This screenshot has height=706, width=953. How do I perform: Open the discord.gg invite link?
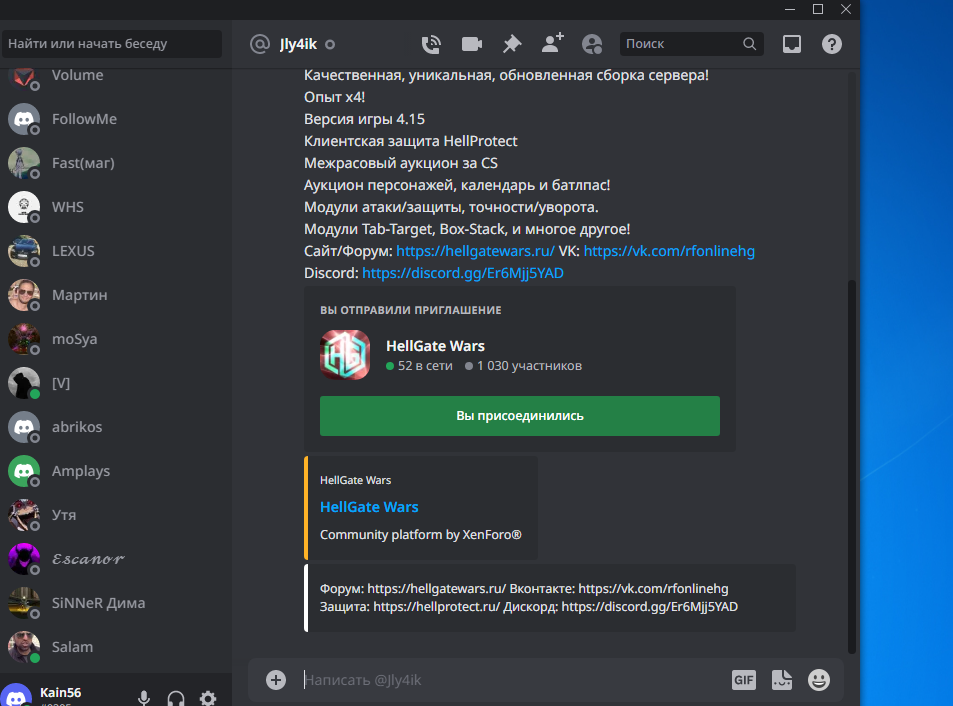click(463, 273)
